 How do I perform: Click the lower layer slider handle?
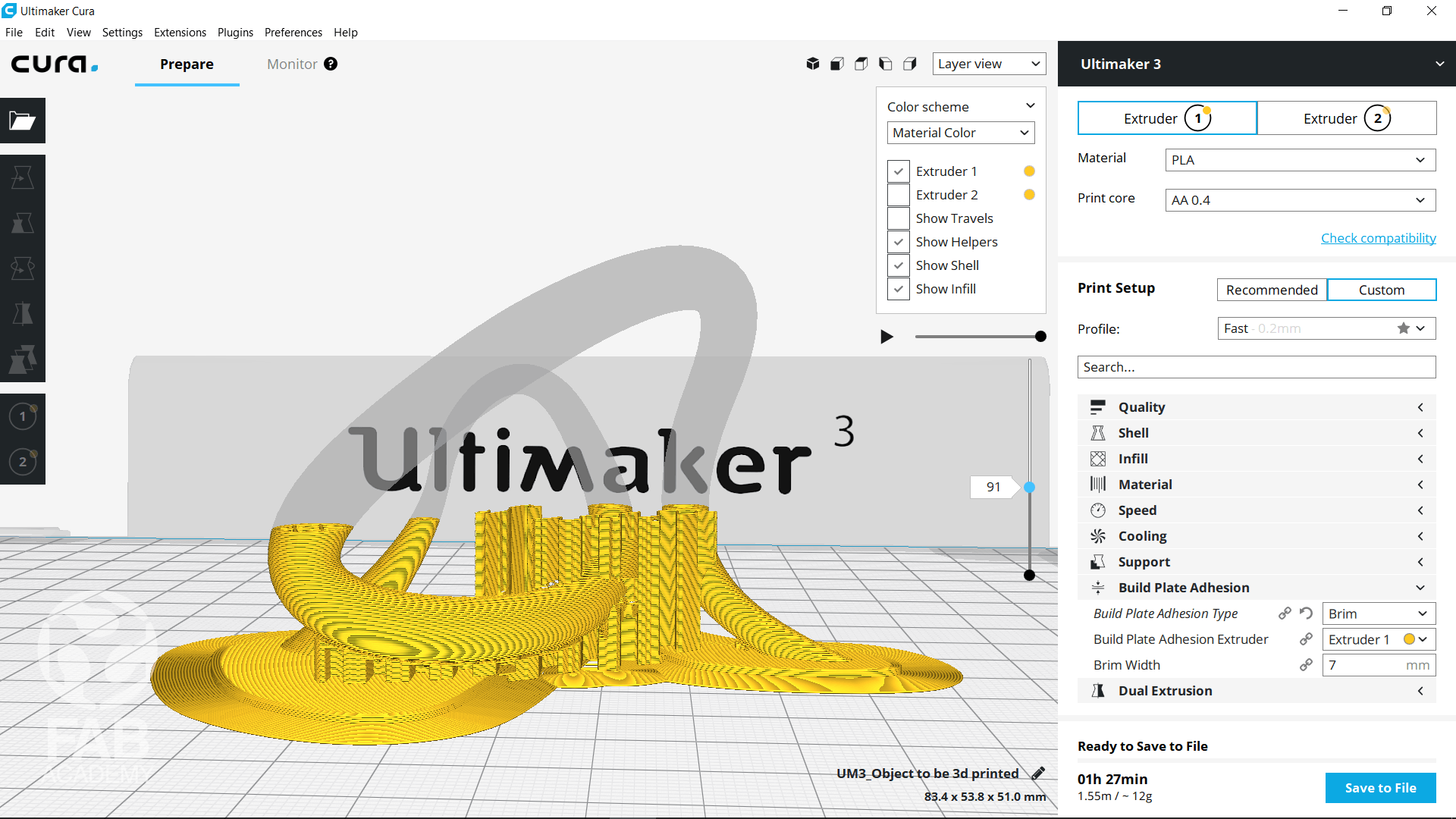pos(1029,576)
